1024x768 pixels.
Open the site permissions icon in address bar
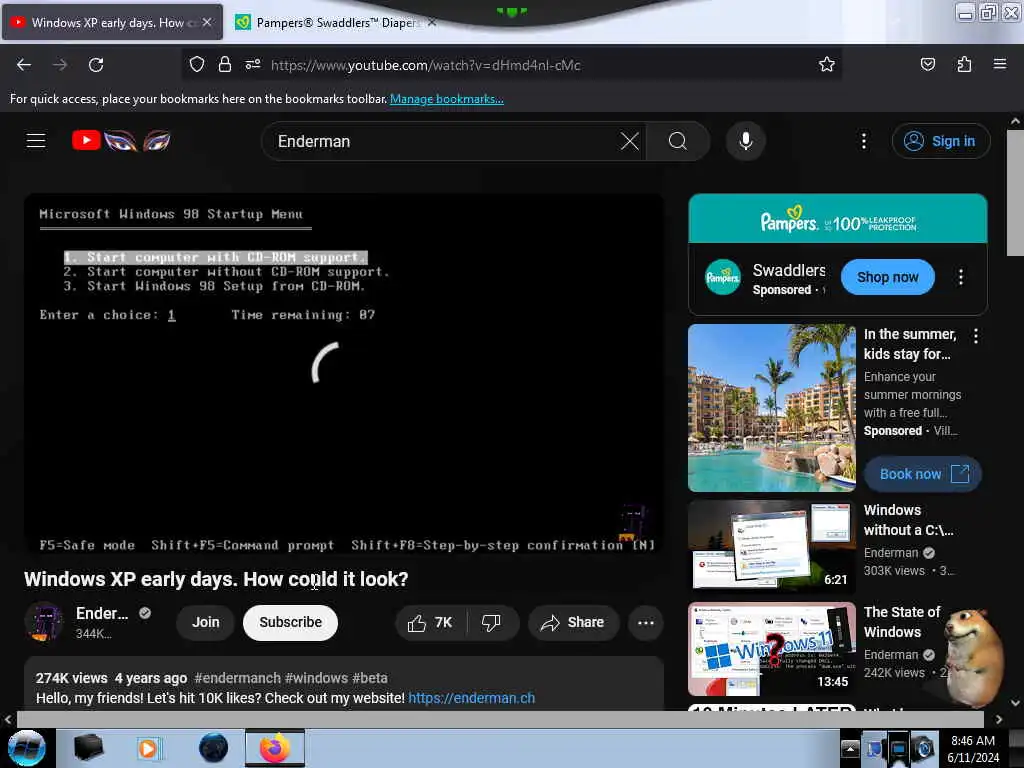[x=253, y=65]
